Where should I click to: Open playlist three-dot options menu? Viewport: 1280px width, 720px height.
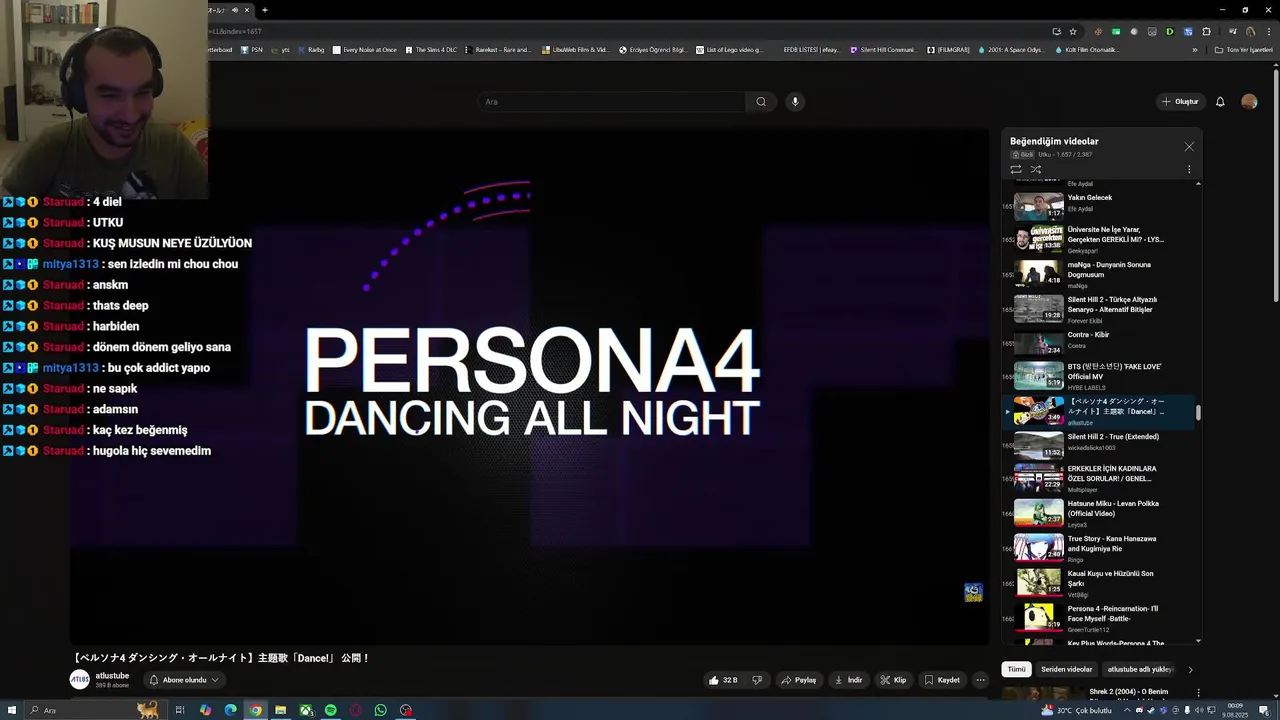click(x=1189, y=169)
